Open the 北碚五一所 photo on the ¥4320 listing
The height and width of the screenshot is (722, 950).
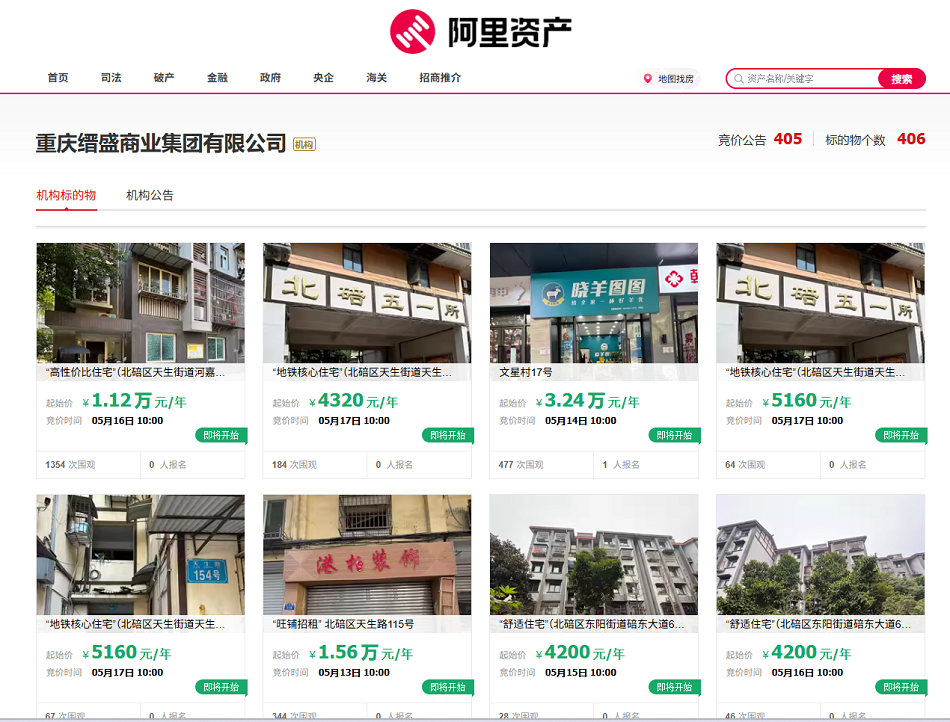(x=367, y=303)
